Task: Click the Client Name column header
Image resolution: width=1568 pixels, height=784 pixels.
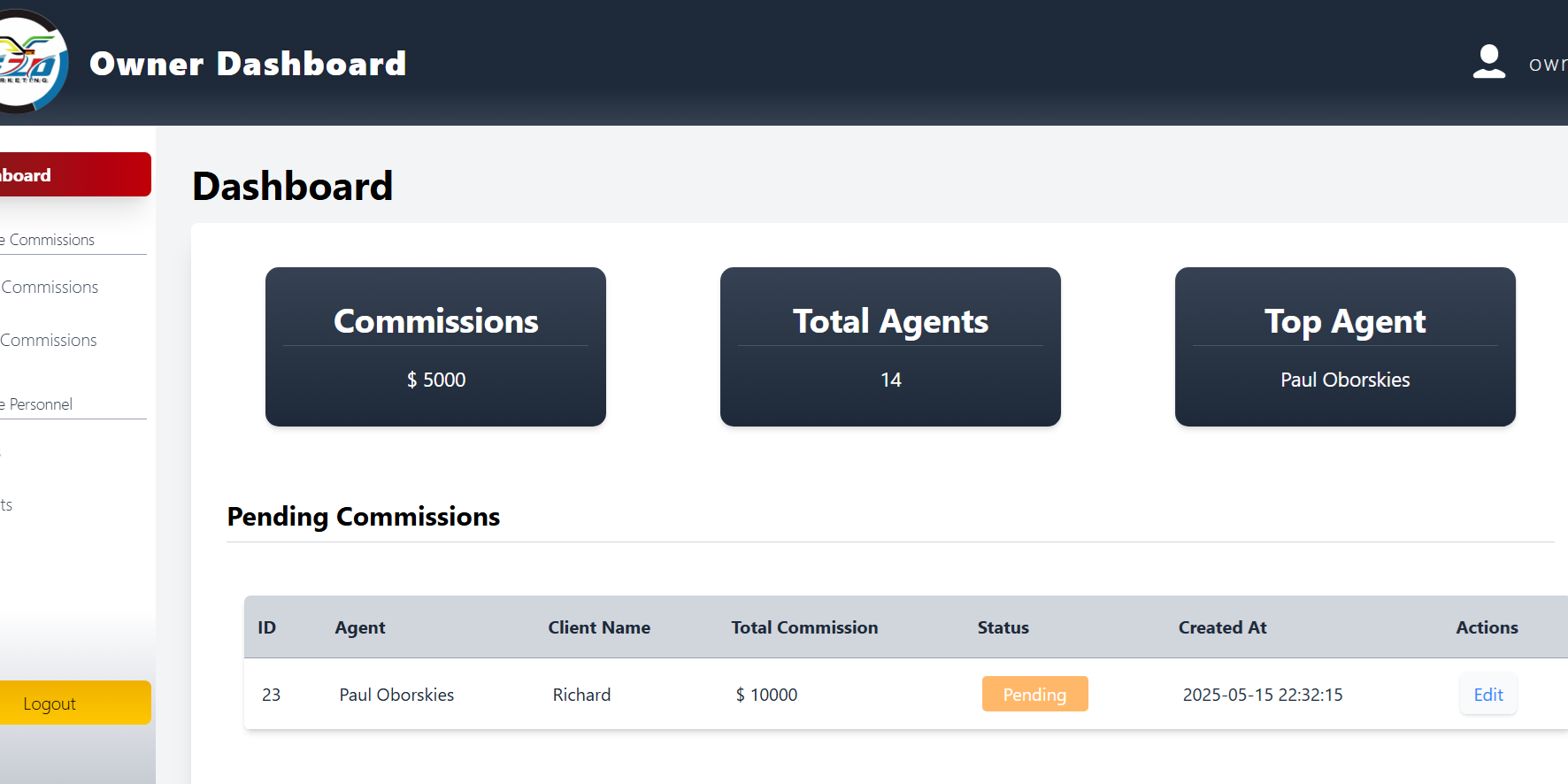Action: [599, 627]
